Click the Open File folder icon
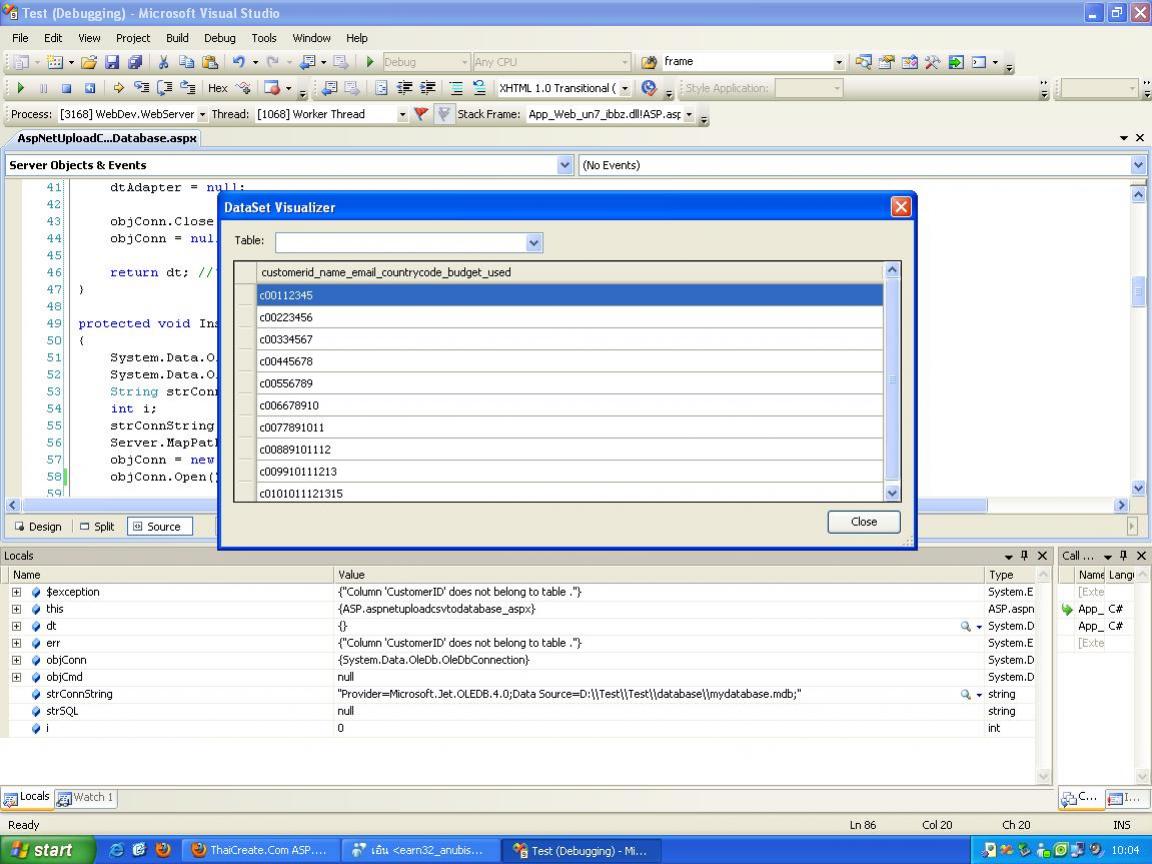1152x864 pixels. (x=89, y=62)
